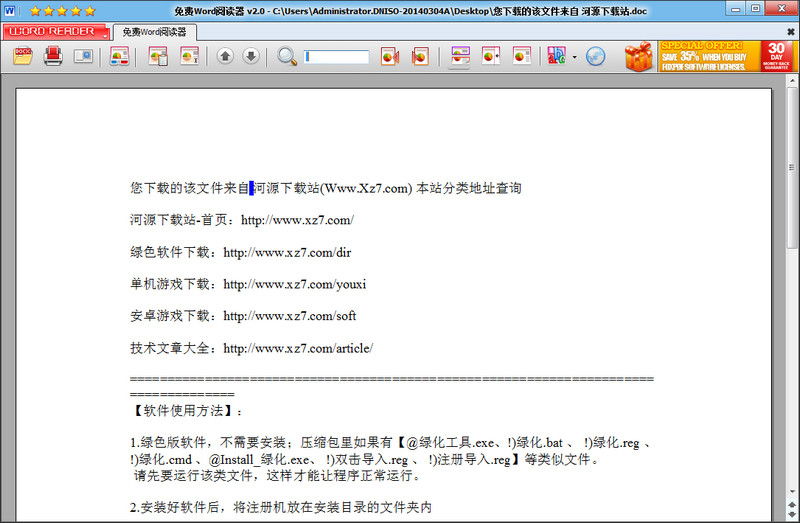This screenshot has width=800, height=523.
Task: Select the continuous page layout icon
Action: (460, 57)
